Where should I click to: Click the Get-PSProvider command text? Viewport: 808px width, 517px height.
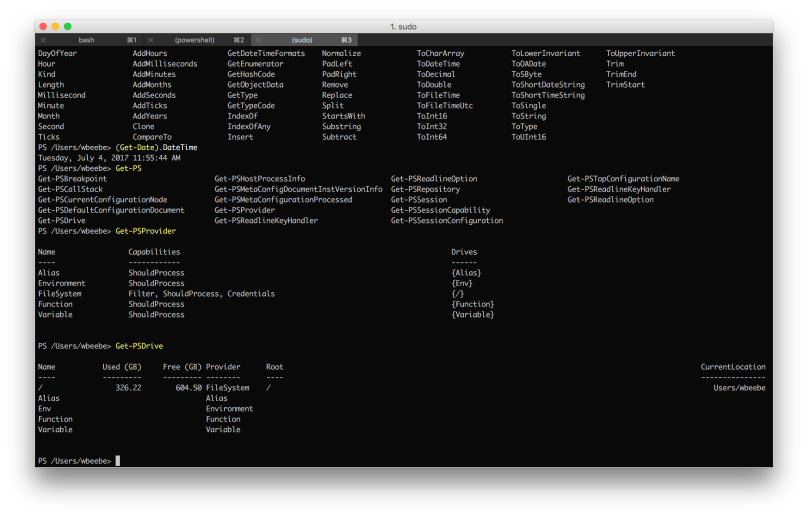tap(145, 231)
